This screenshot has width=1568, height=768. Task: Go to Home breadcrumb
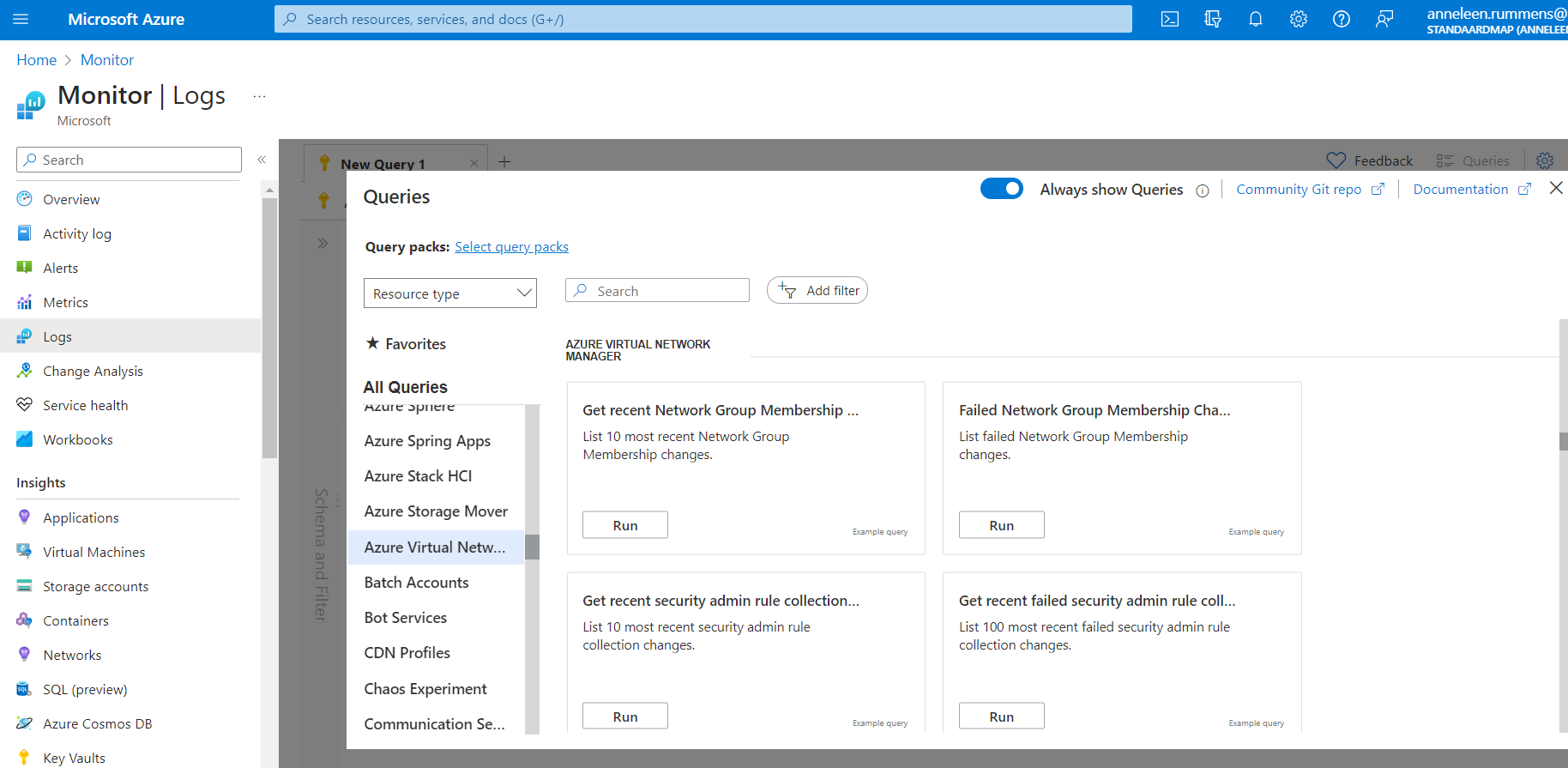[x=37, y=60]
